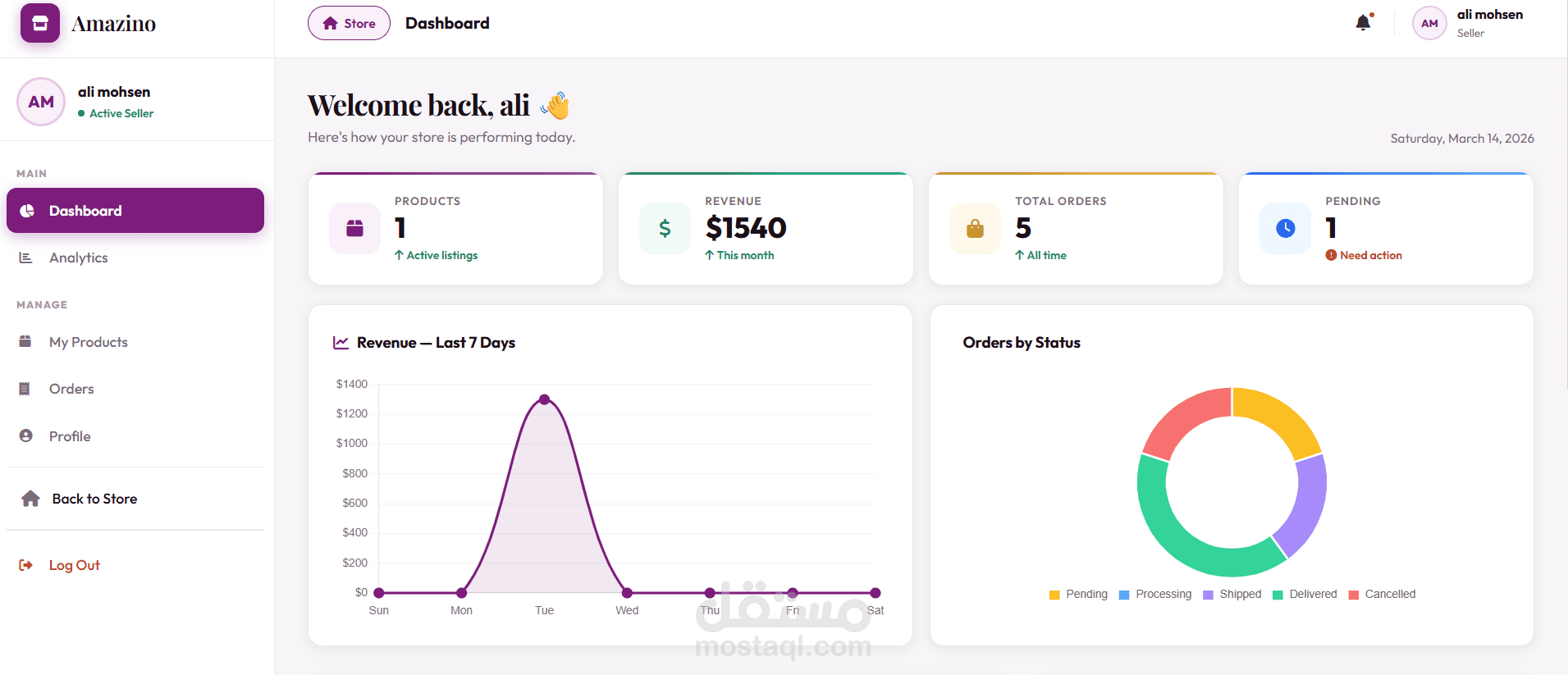The width and height of the screenshot is (1568, 675).
Task: Toggle Pending legend item in chart
Action: pos(1078,595)
